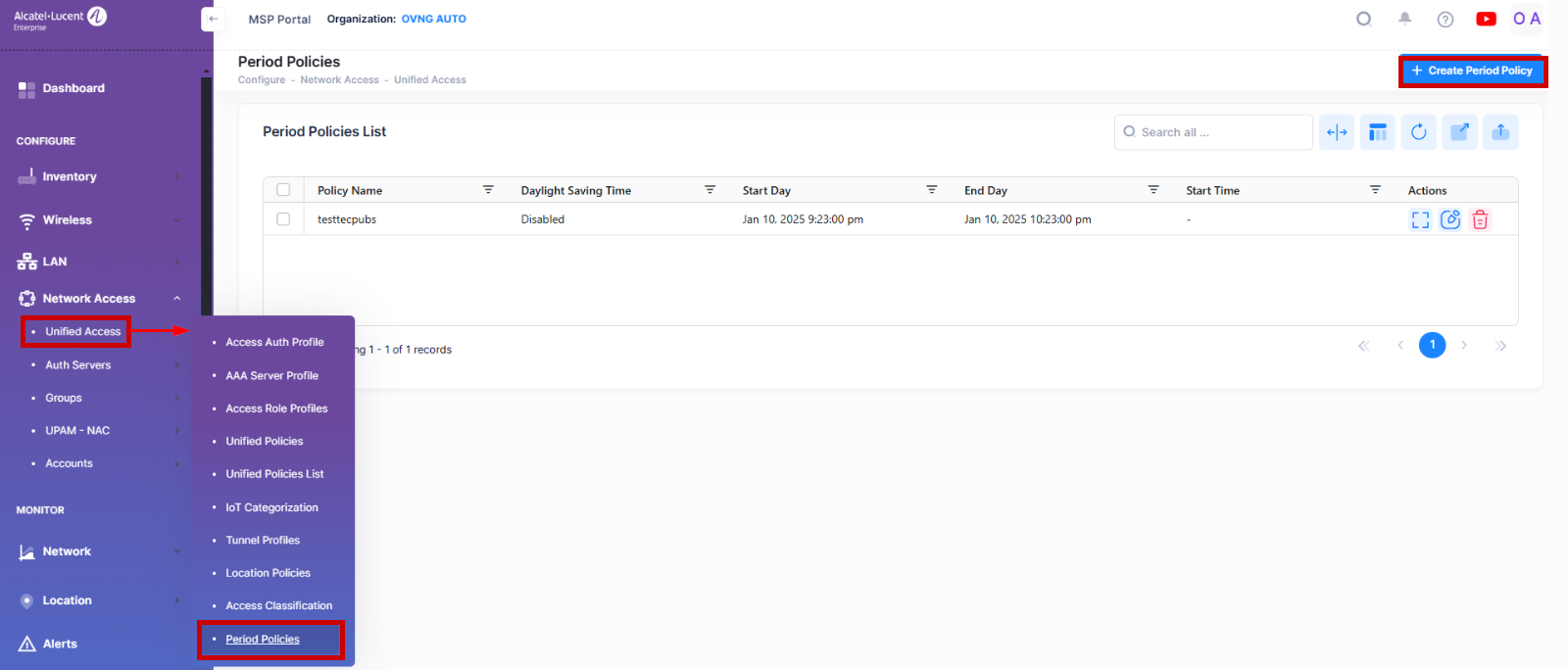Viewport: 1568px width, 670px height.
Task: Toggle the select-all checkbox in table header
Action: pyautogui.click(x=283, y=190)
